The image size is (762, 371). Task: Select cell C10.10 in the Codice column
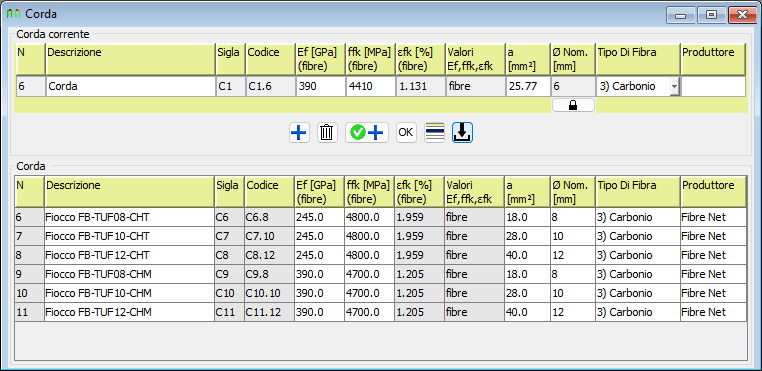[269, 293]
